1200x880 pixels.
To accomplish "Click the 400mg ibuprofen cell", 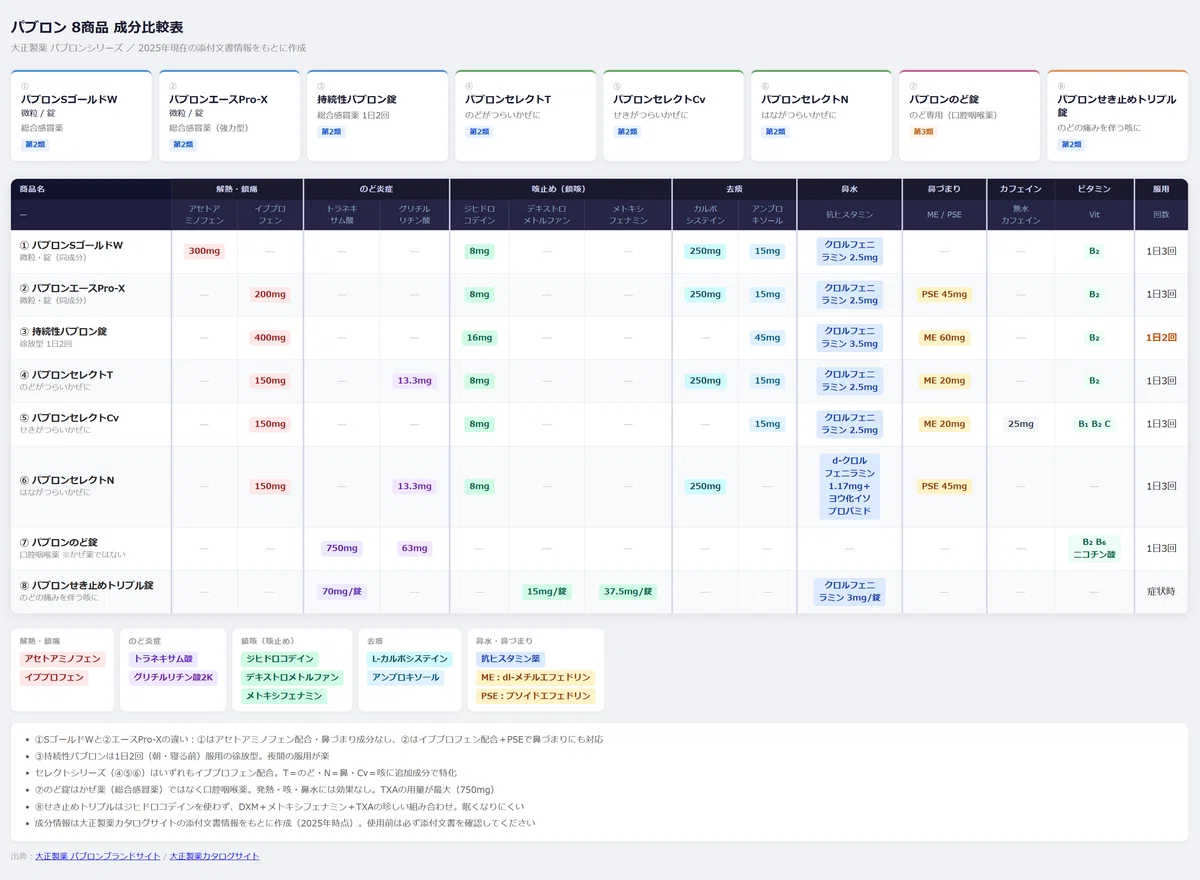I will tap(270, 337).
